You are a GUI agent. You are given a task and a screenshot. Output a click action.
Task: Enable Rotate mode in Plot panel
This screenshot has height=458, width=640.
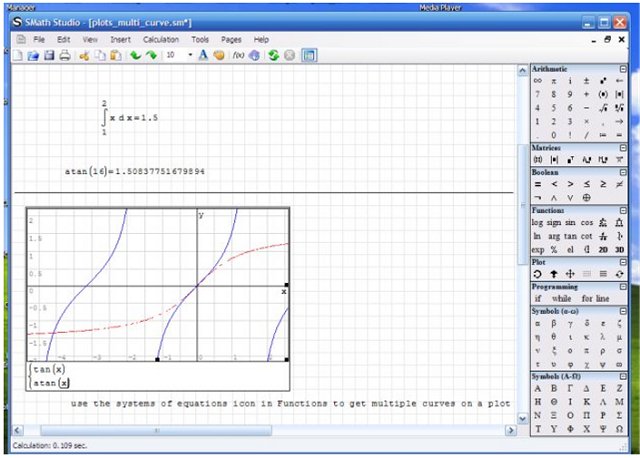click(538, 274)
